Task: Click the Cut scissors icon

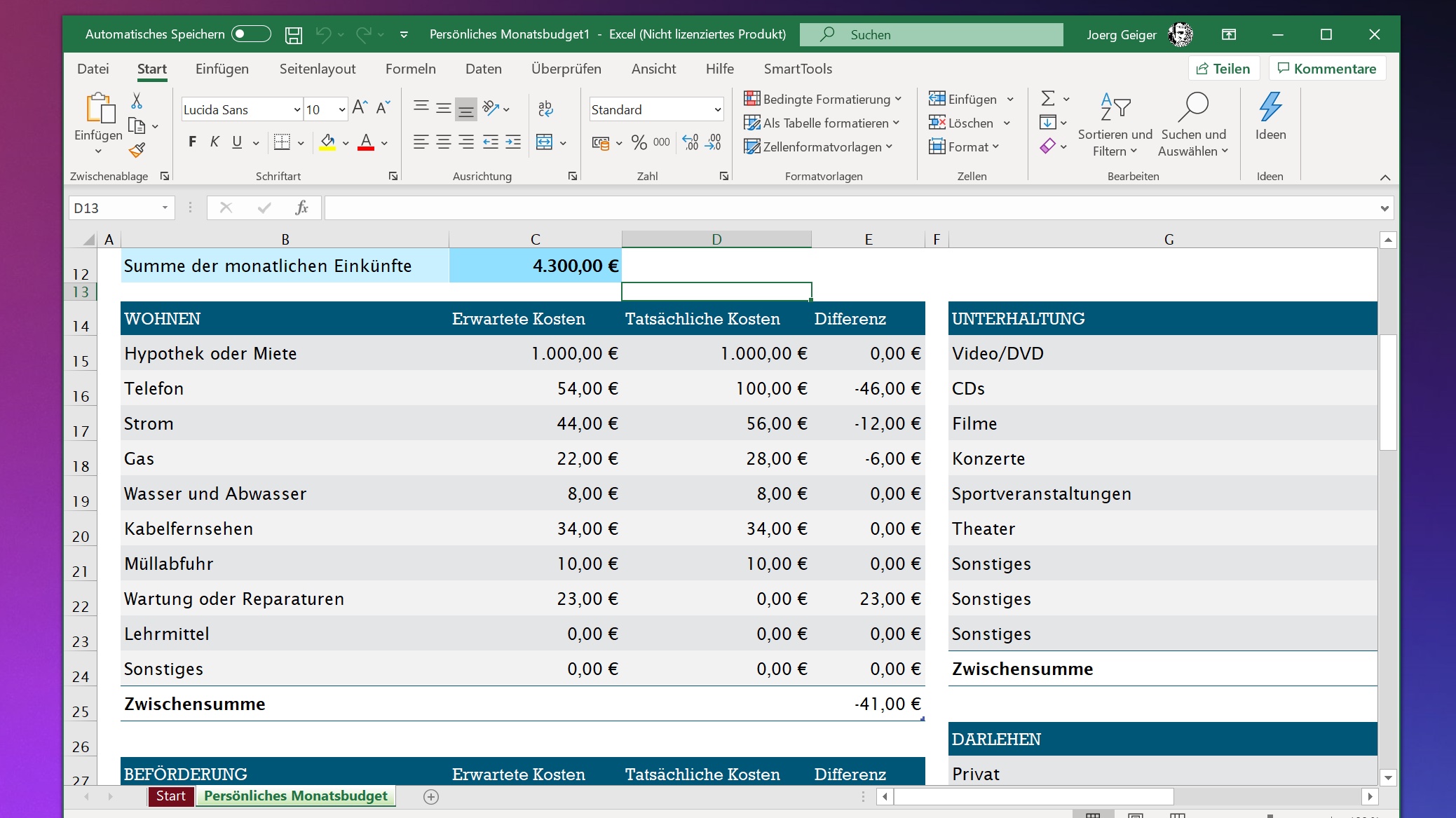Action: coord(137,102)
